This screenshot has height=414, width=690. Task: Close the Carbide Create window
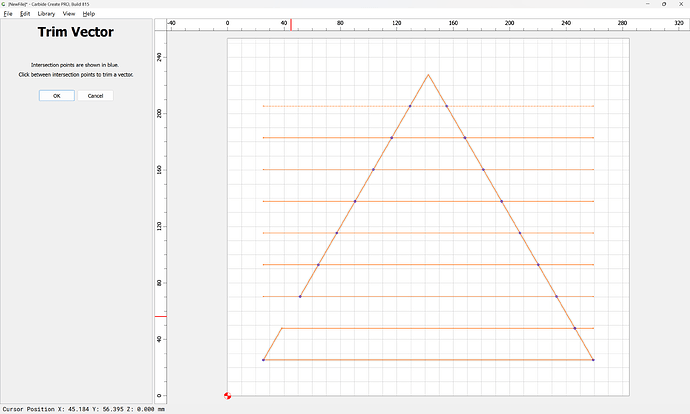pos(681,4)
